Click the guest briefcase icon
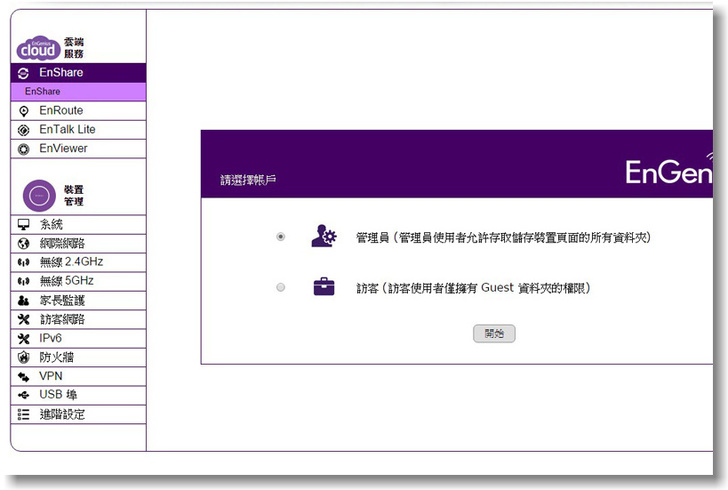728x490 pixels. [x=324, y=287]
